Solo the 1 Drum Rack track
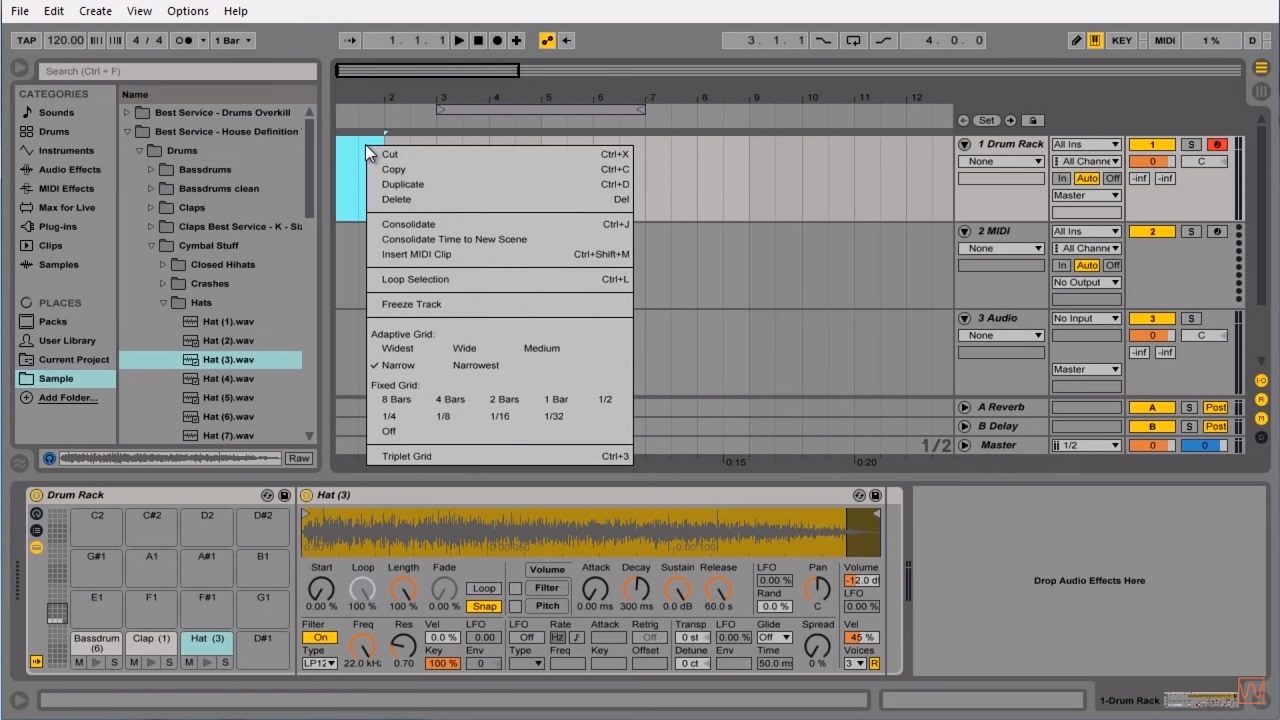The height and width of the screenshot is (720, 1280). pyautogui.click(x=1190, y=145)
